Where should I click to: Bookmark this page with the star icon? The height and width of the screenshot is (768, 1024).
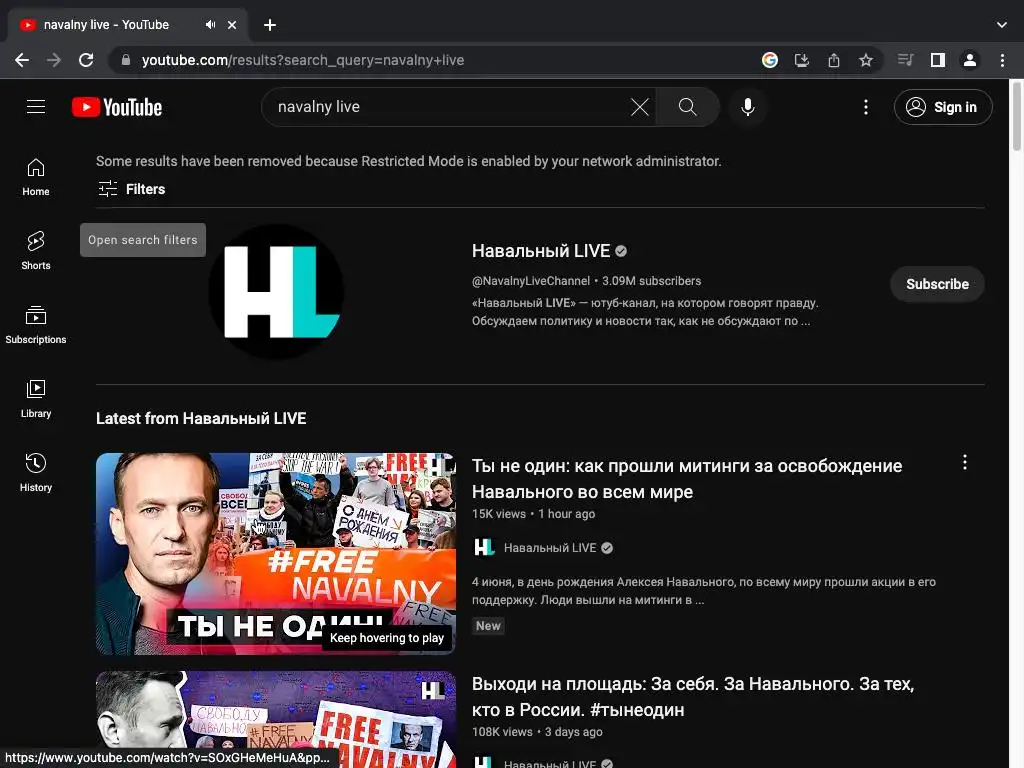click(x=866, y=60)
